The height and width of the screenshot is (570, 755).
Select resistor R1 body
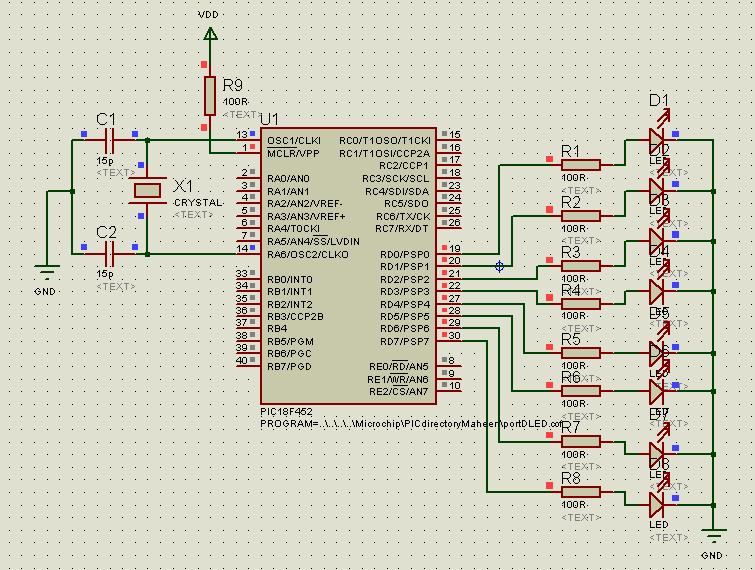pyautogui.click(x=581, y=165)
